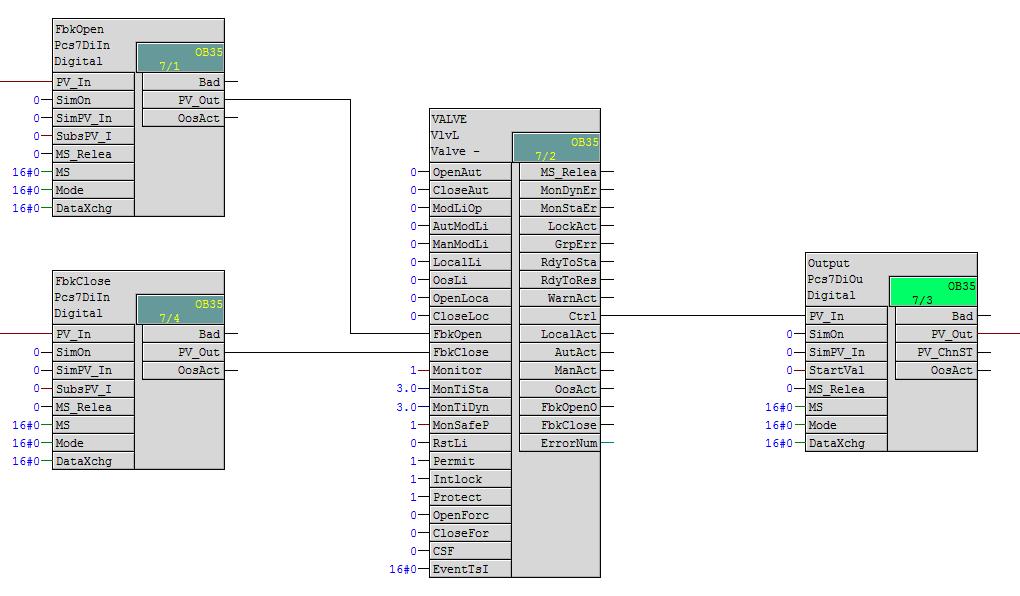
Task: Click the Ctrl output pin of VALVE
Action: pyautogui.click(x=559, y=316)
